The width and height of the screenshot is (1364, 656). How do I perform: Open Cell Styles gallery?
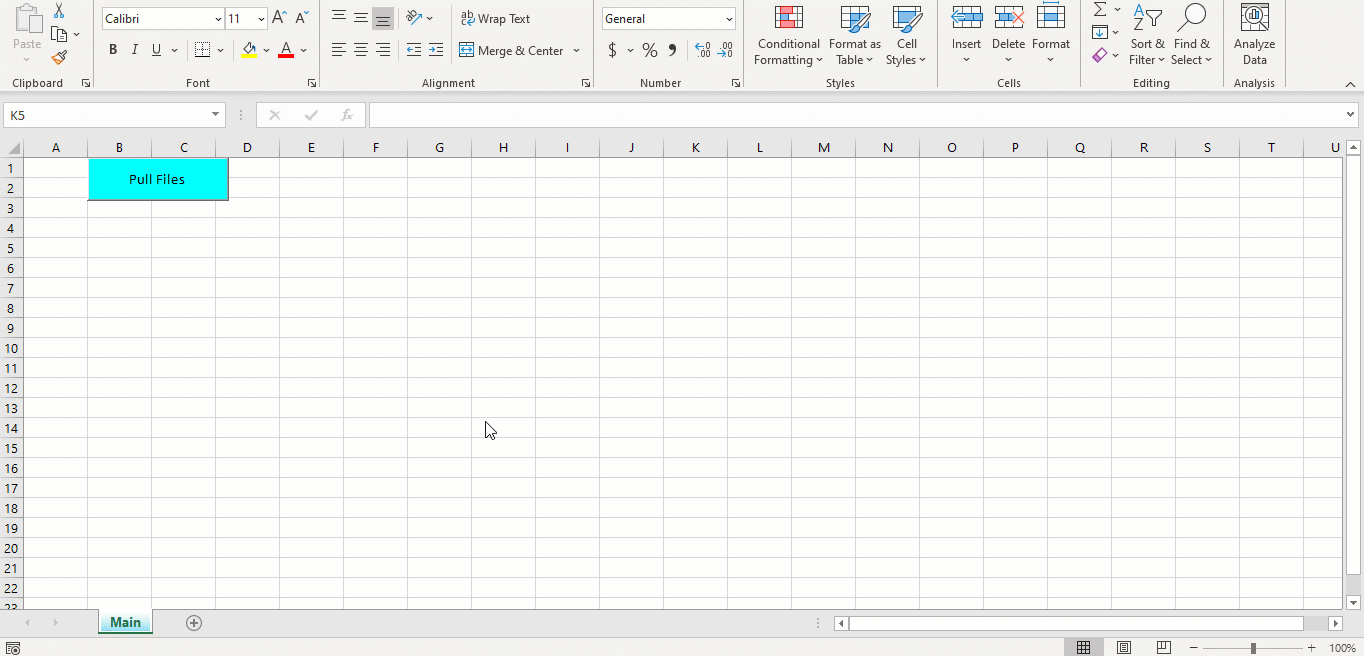pyautogui.click(x=906, y=36)
